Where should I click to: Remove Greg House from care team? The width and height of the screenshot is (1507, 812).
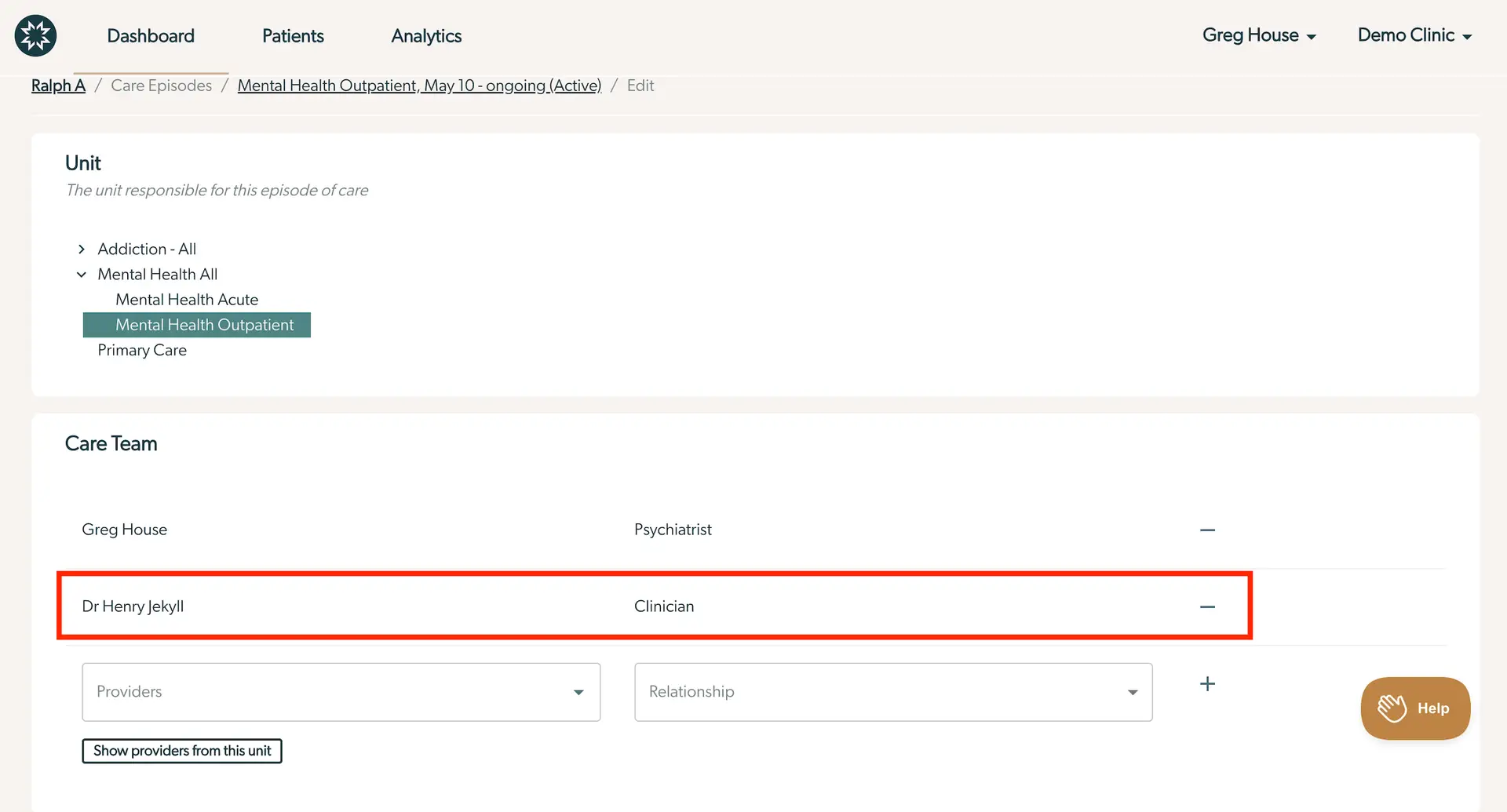tap(1207, 530)
